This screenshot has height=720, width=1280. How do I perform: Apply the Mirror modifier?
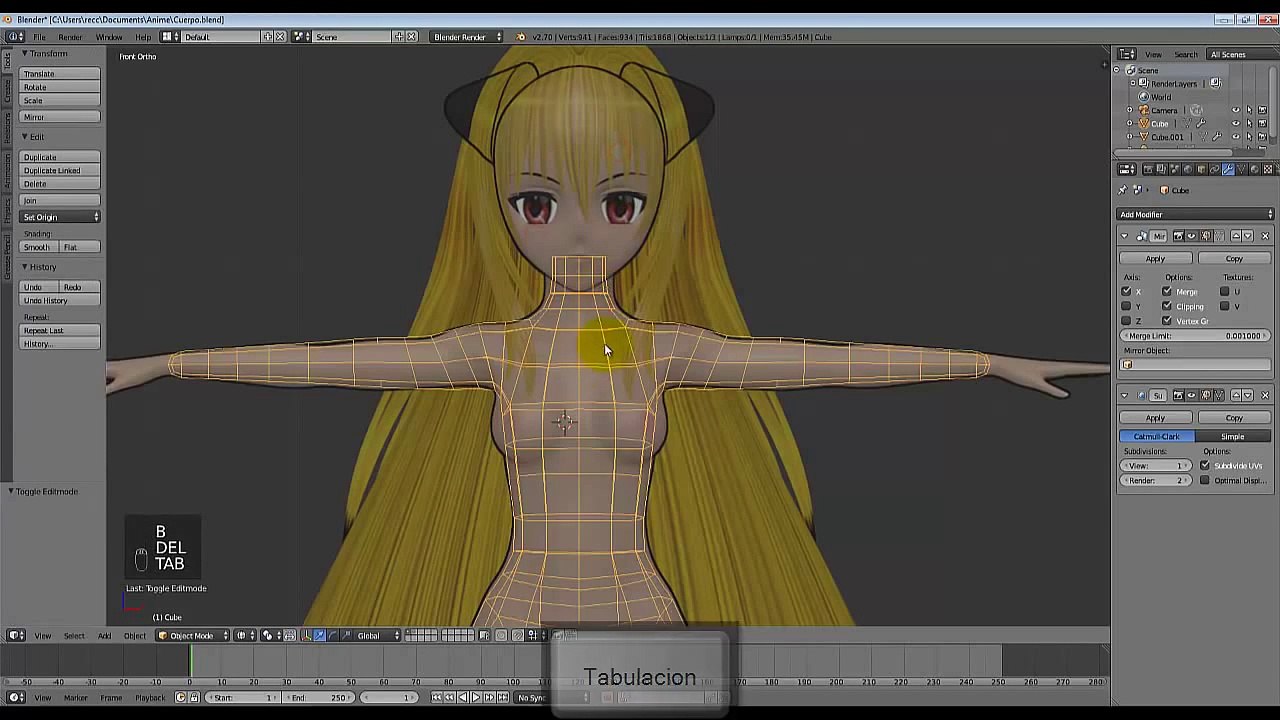coord(1155,259)
